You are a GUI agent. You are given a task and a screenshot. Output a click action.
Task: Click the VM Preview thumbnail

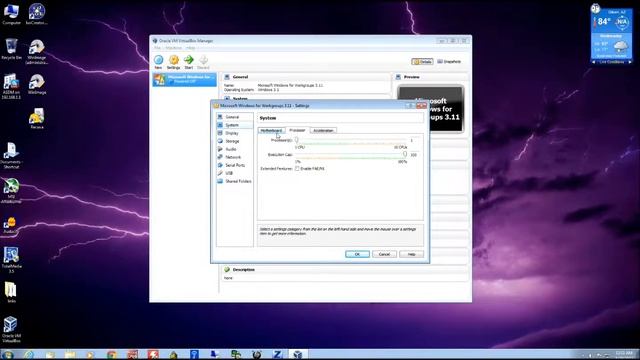pyautogui.click(x=430, y=109)
